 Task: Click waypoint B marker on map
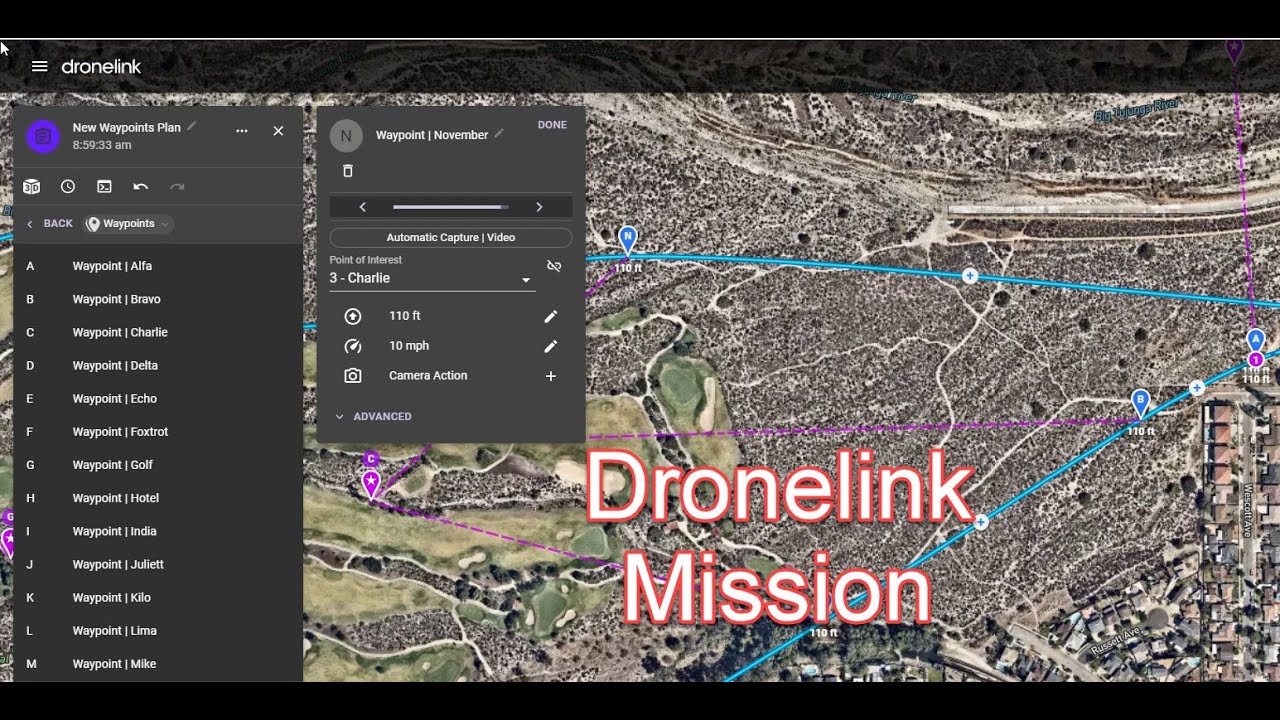coord(1140,403)
